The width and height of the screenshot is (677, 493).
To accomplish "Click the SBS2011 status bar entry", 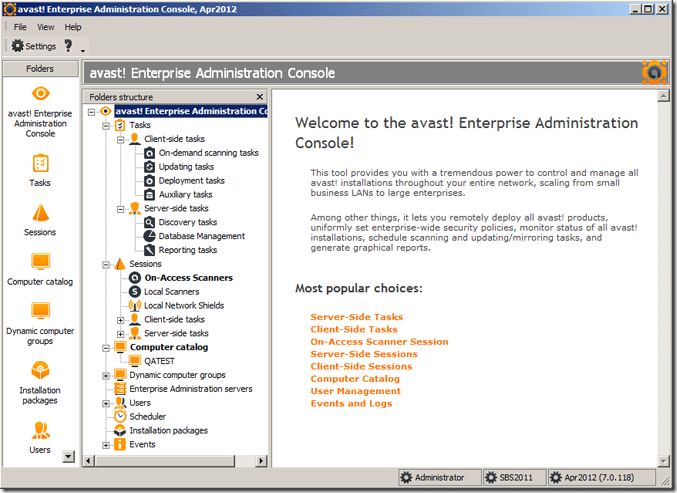I will (x=514, y=477).
